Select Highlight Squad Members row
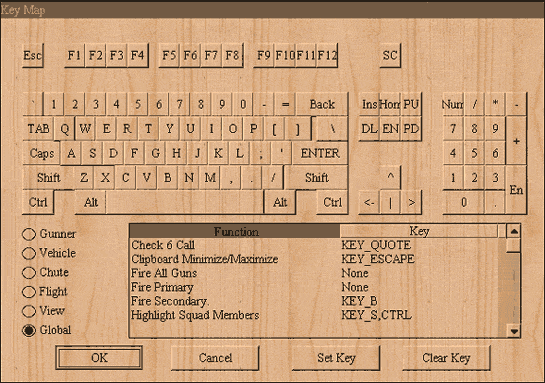545x383 pixels. tap(314, 315)
